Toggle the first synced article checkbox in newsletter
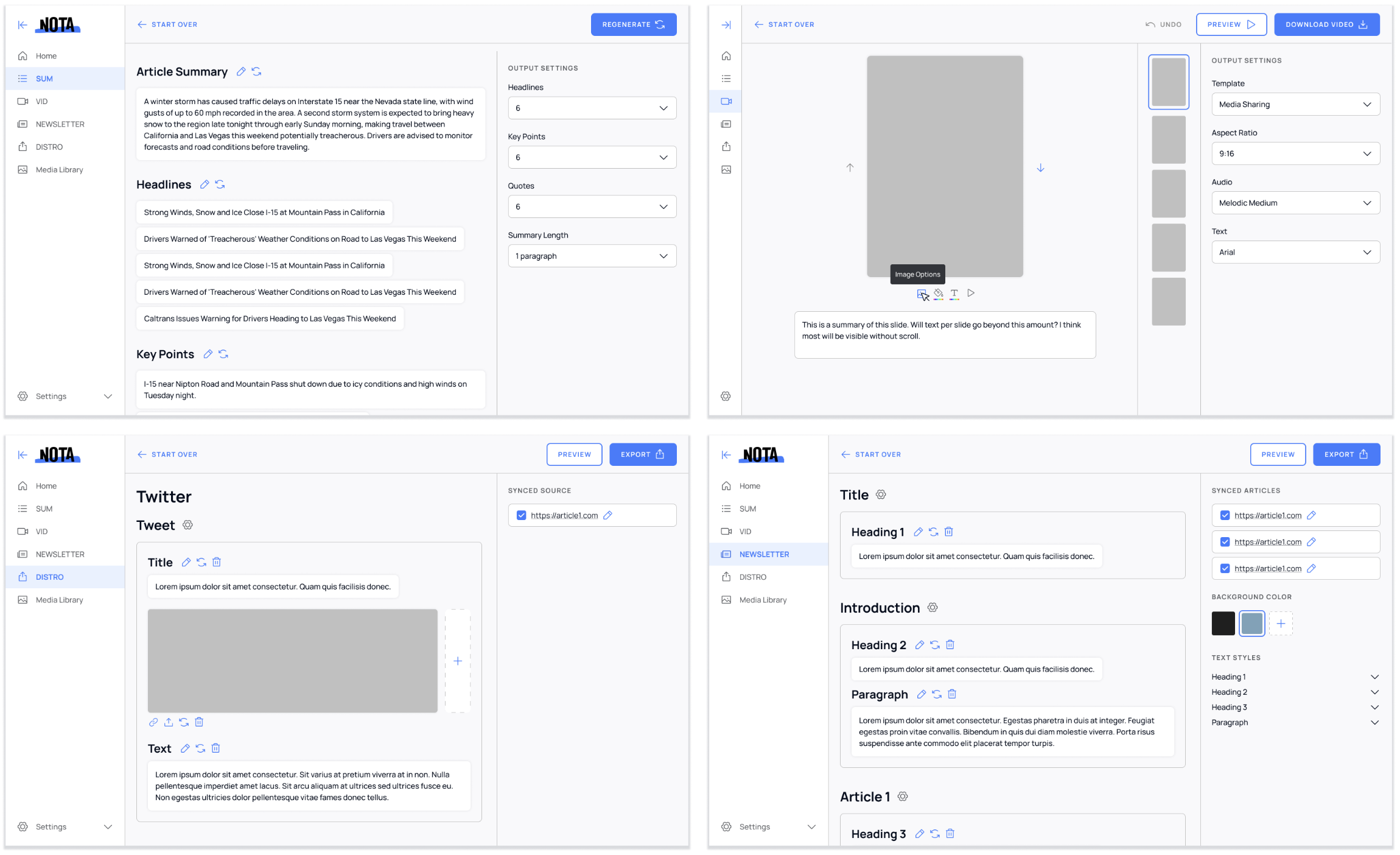This screenshot has width=1400, height=855. 1225,515
